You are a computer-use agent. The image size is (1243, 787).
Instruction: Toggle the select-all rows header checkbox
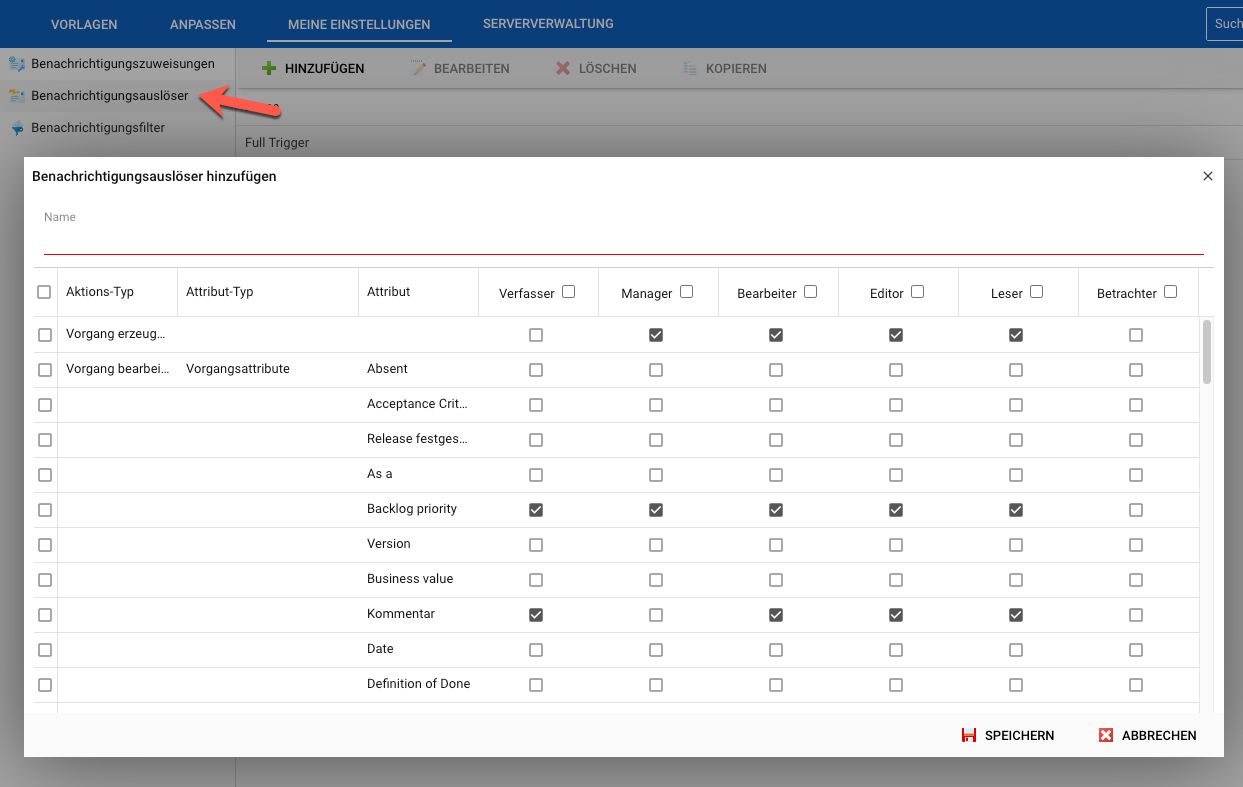(44, 292)
